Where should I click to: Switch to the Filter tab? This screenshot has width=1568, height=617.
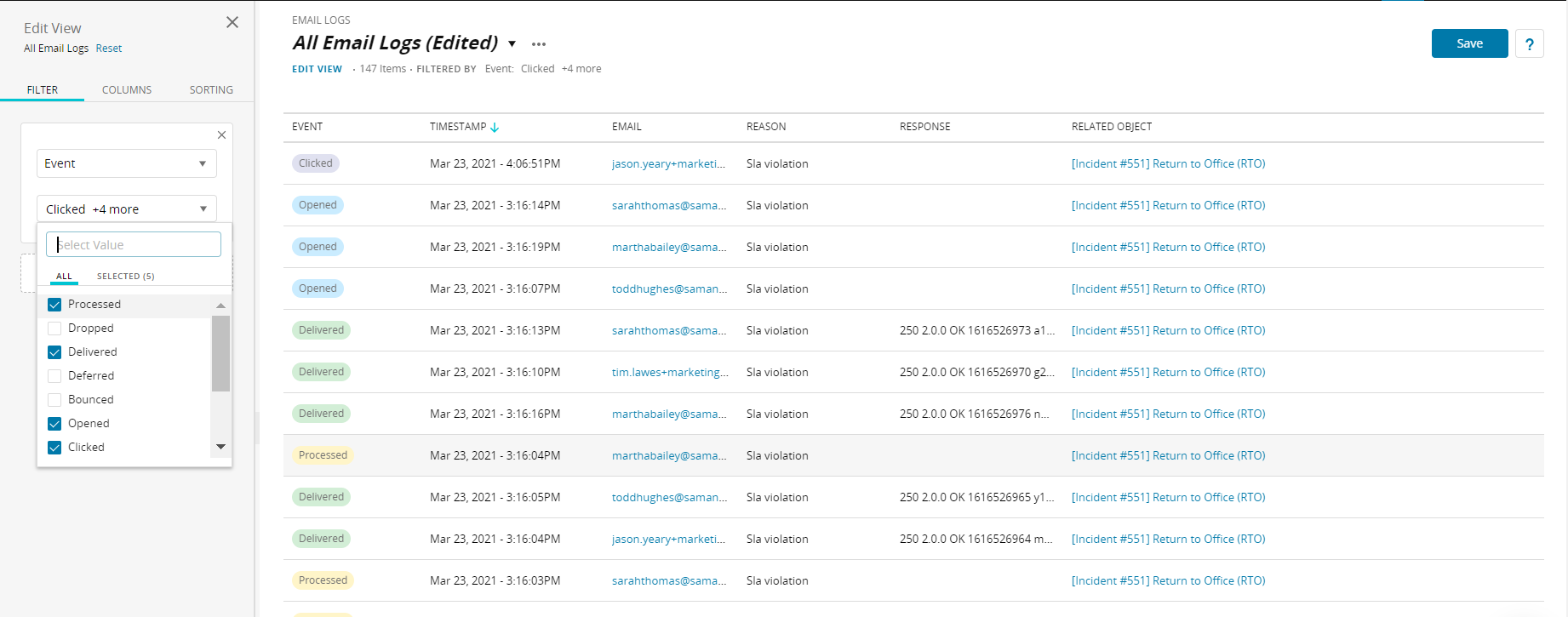click(43, 89)
